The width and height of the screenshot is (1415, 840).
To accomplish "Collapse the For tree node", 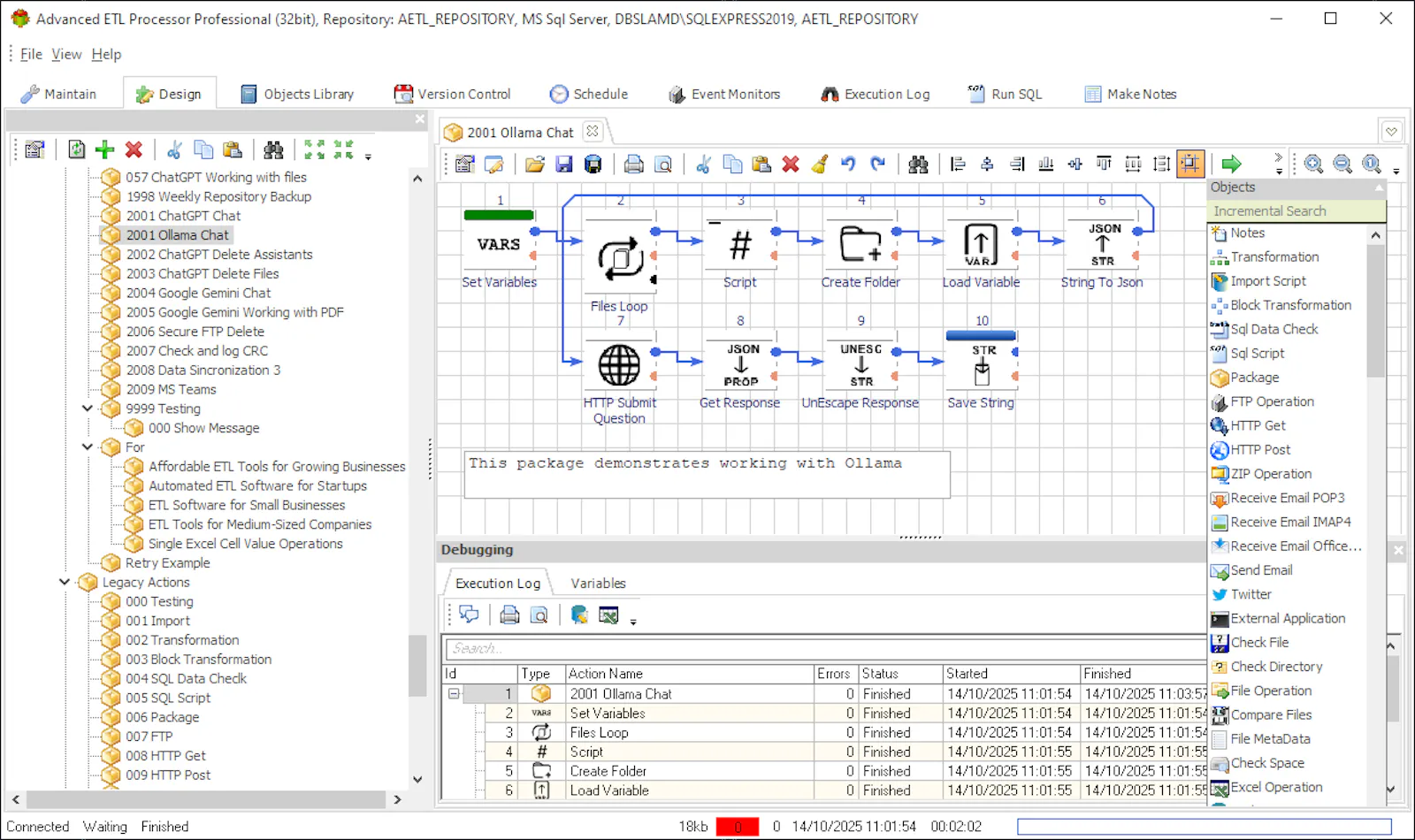I will 88,447.
